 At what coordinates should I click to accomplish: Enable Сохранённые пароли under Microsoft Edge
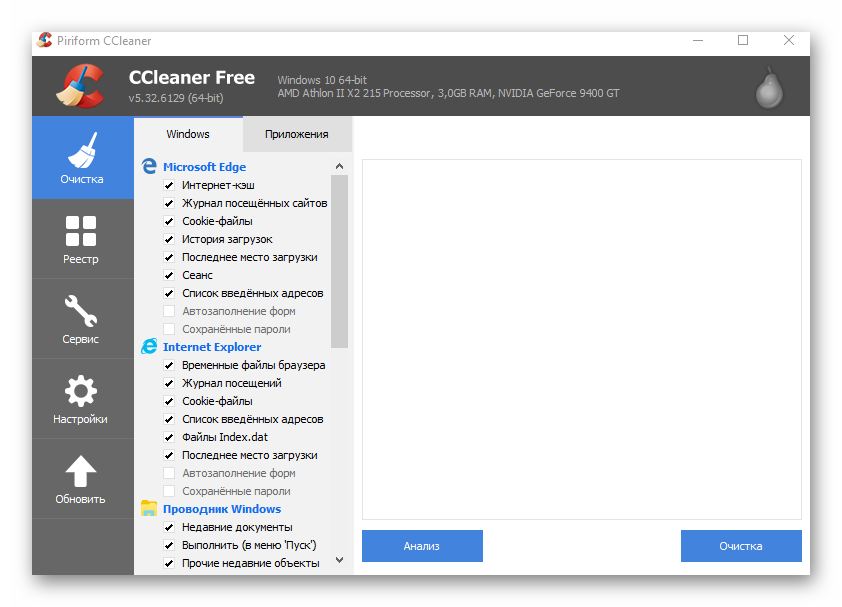pyautogui.click(x=169, y=329)
